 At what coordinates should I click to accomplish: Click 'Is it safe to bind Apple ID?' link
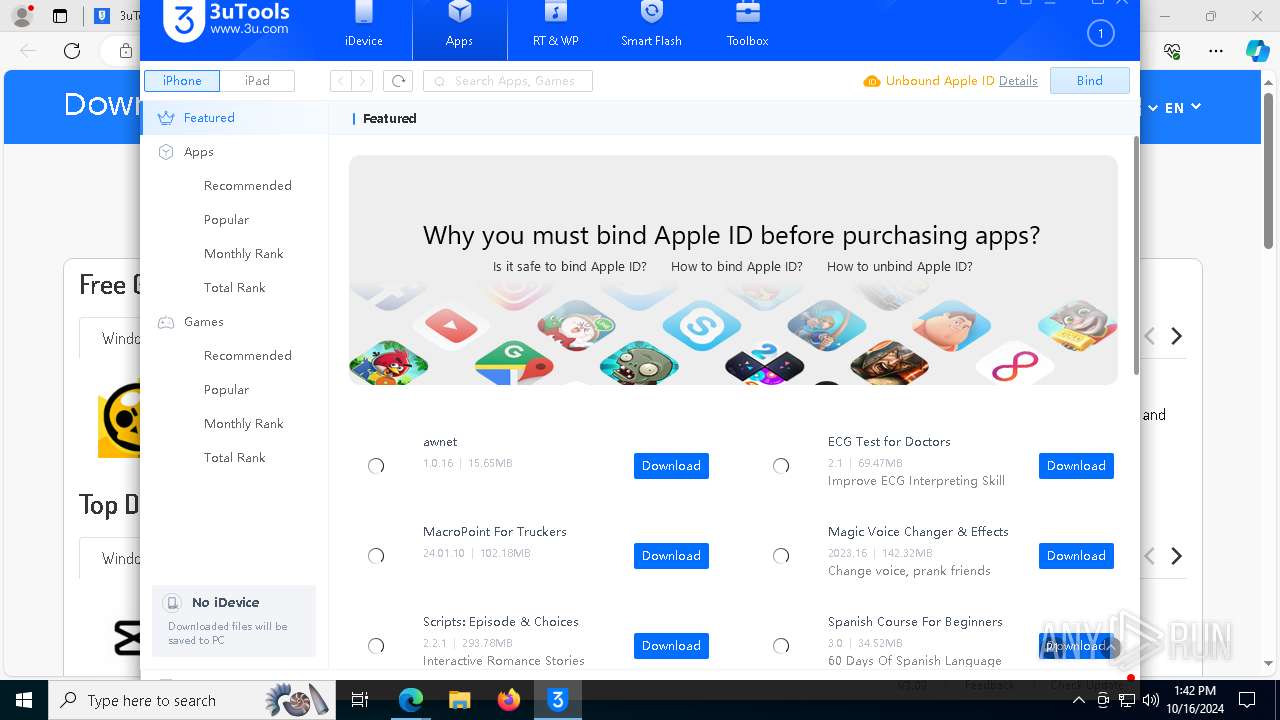[569, 267]
